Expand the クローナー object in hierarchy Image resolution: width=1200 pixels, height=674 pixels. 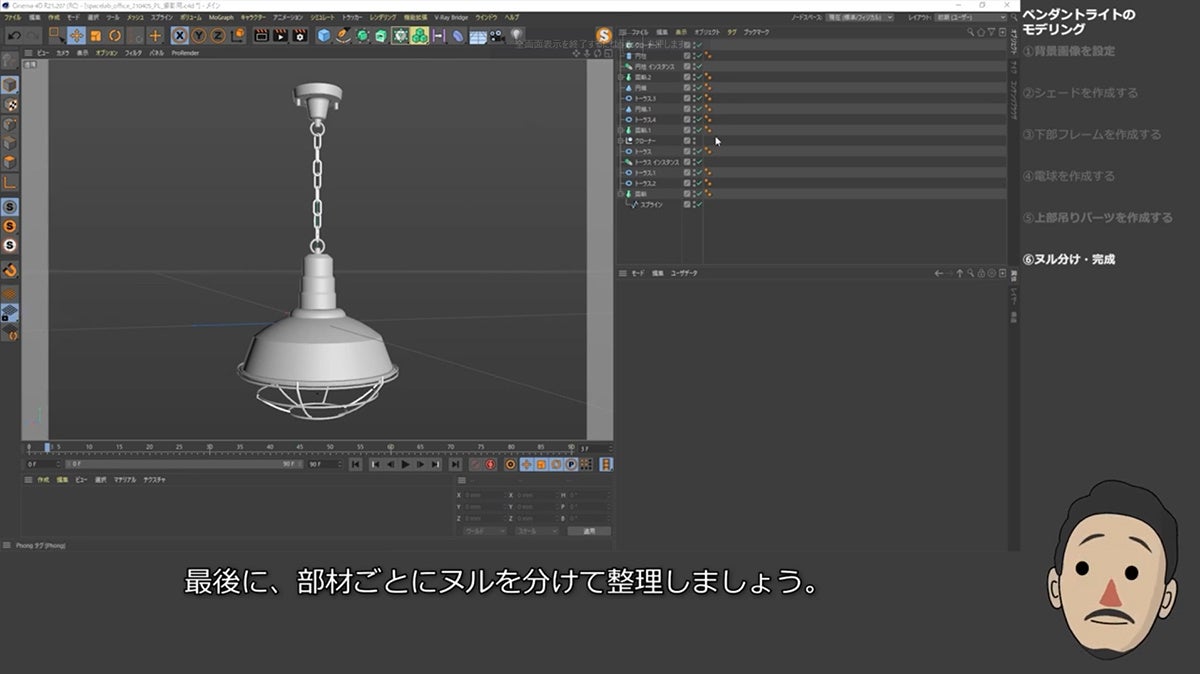(621, 141)
